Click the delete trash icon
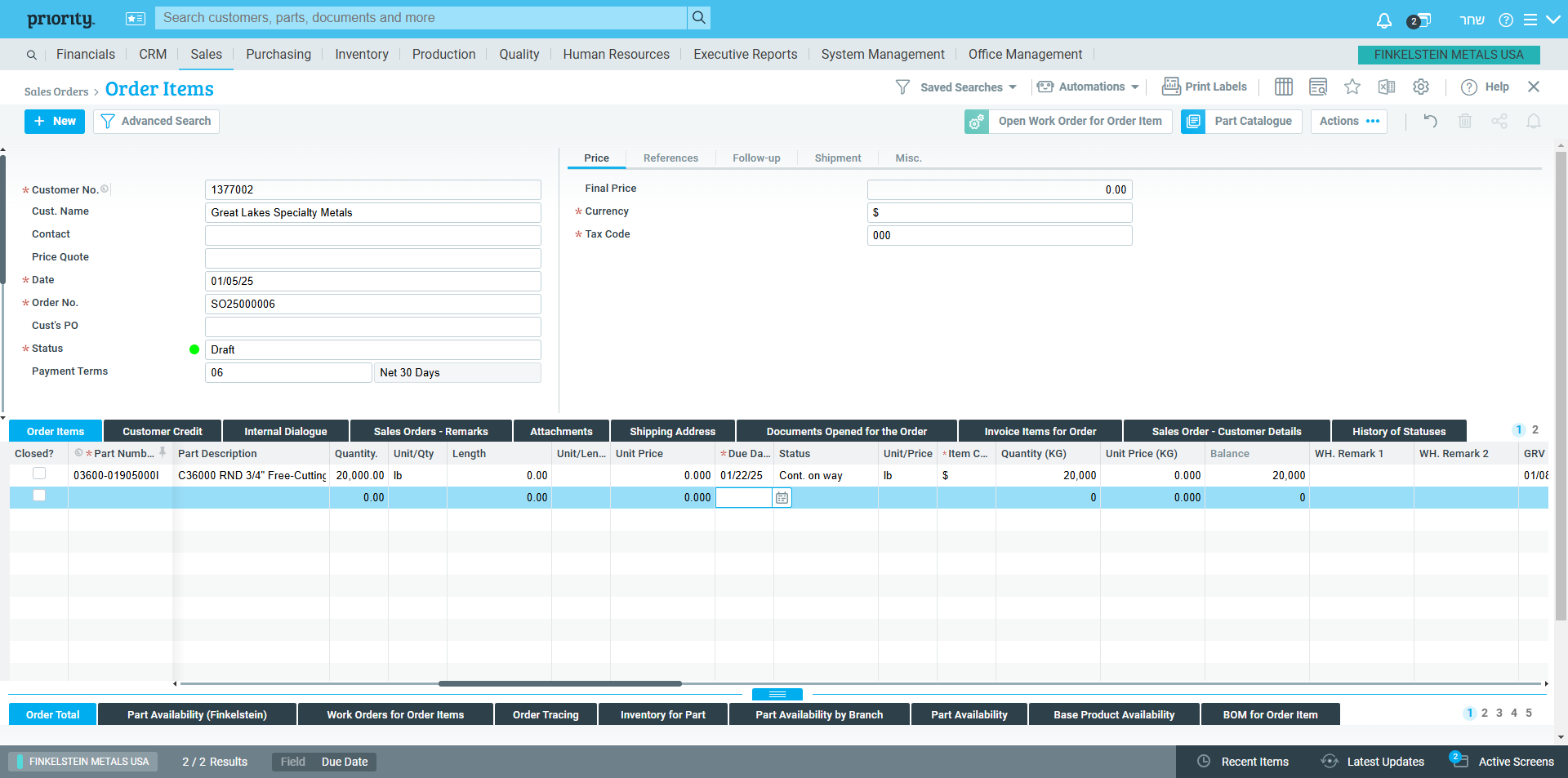 point(1465,121)
